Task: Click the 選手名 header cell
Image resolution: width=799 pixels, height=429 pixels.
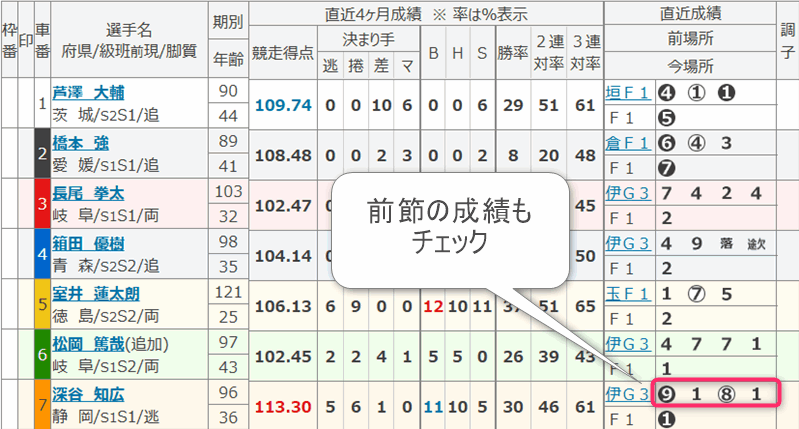Action: 129,40
